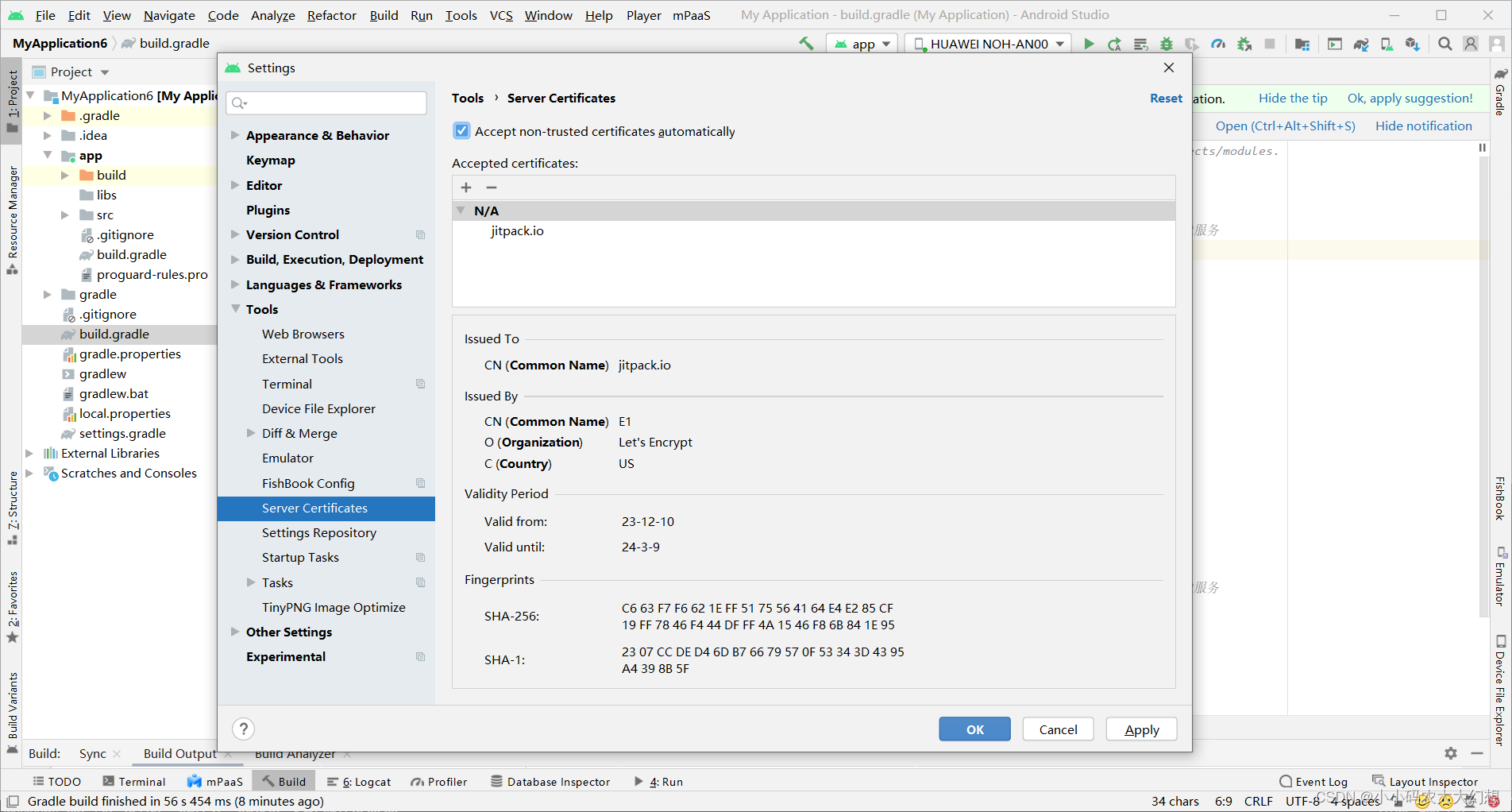Apply the settings changes

click(x=1141, y=729)
